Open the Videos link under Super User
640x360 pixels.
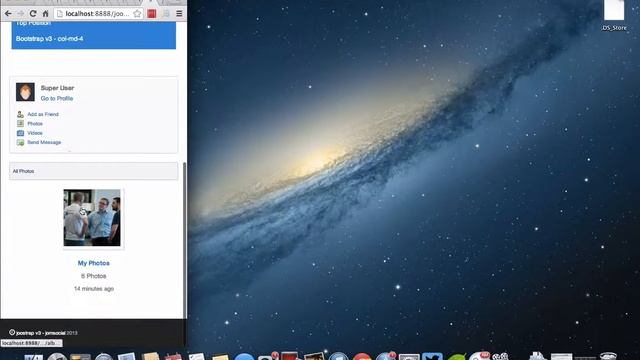tap(35, 133)
